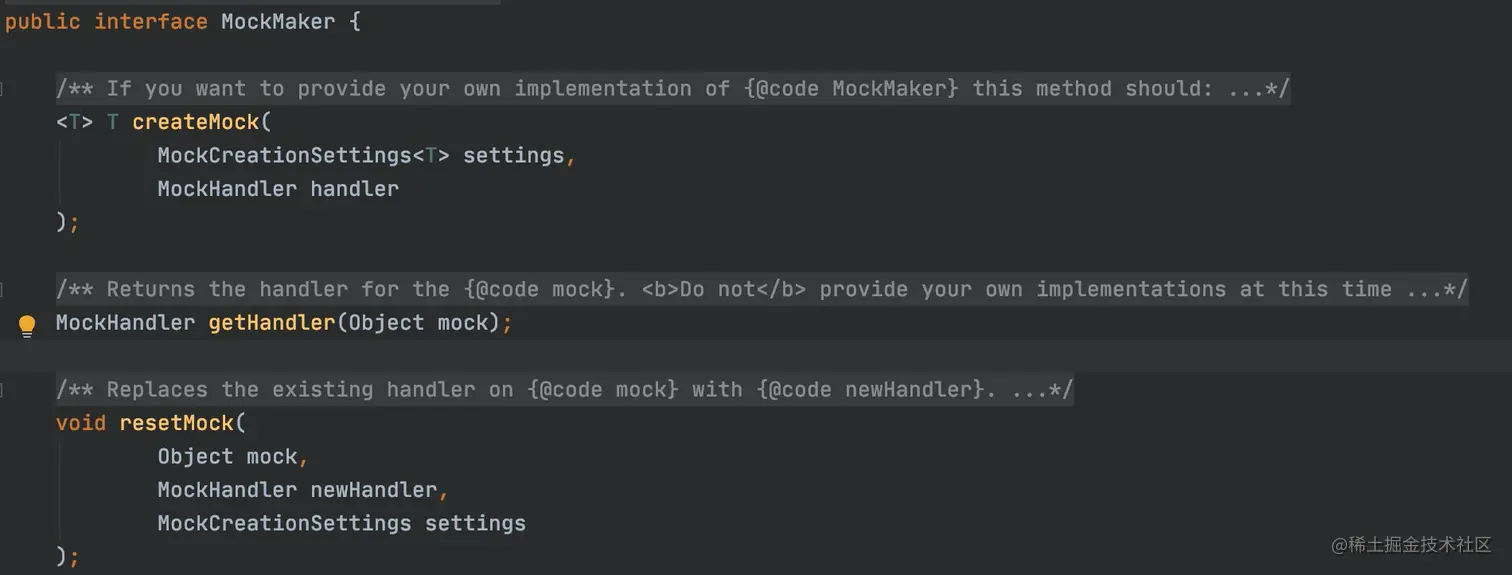The image size is (1512, 575).
Task: Place the cursor on the MockMaker interface name
Action: [278, 22]
